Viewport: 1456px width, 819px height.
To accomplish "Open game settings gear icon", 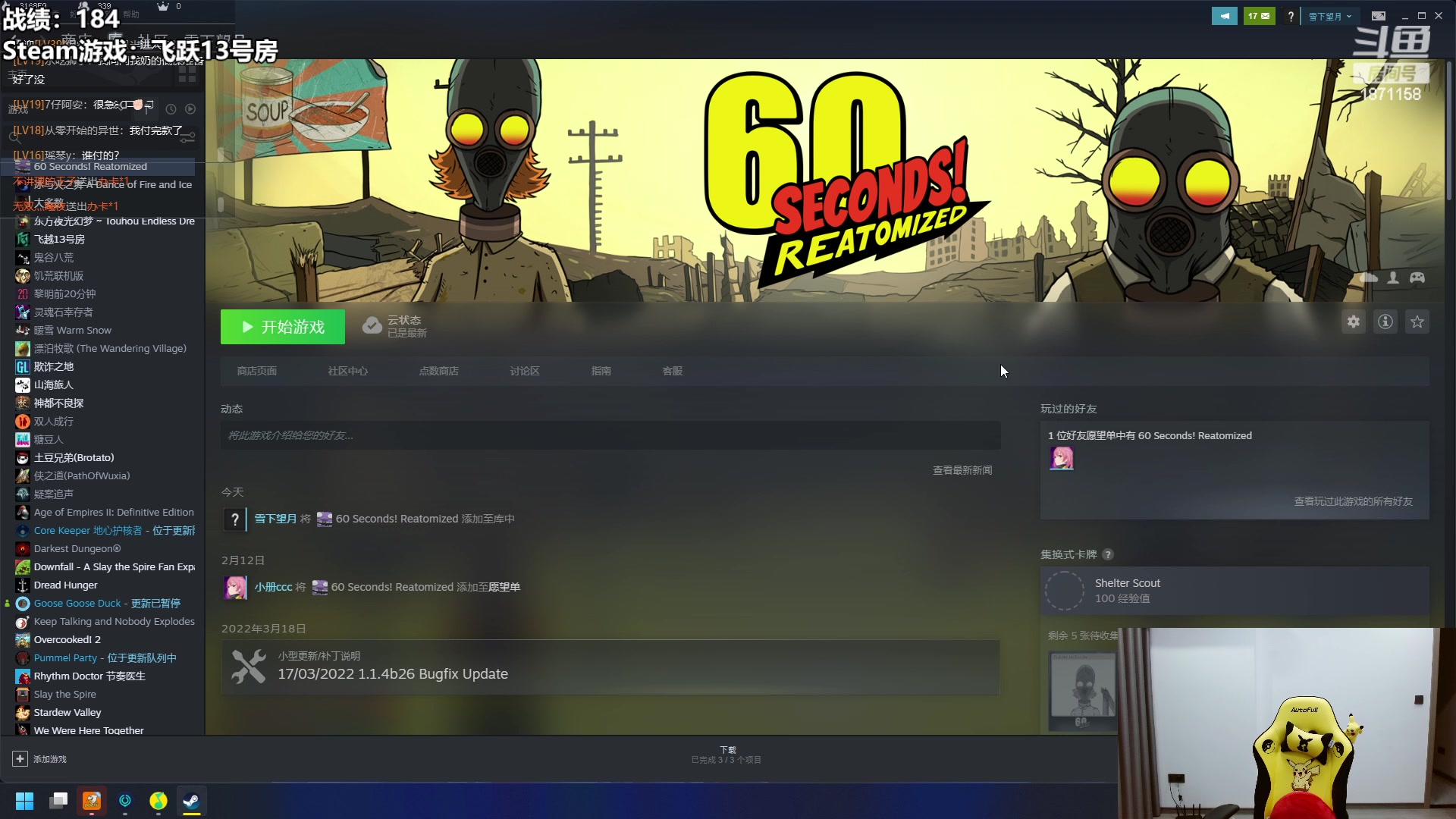I will coord(1354,322).
